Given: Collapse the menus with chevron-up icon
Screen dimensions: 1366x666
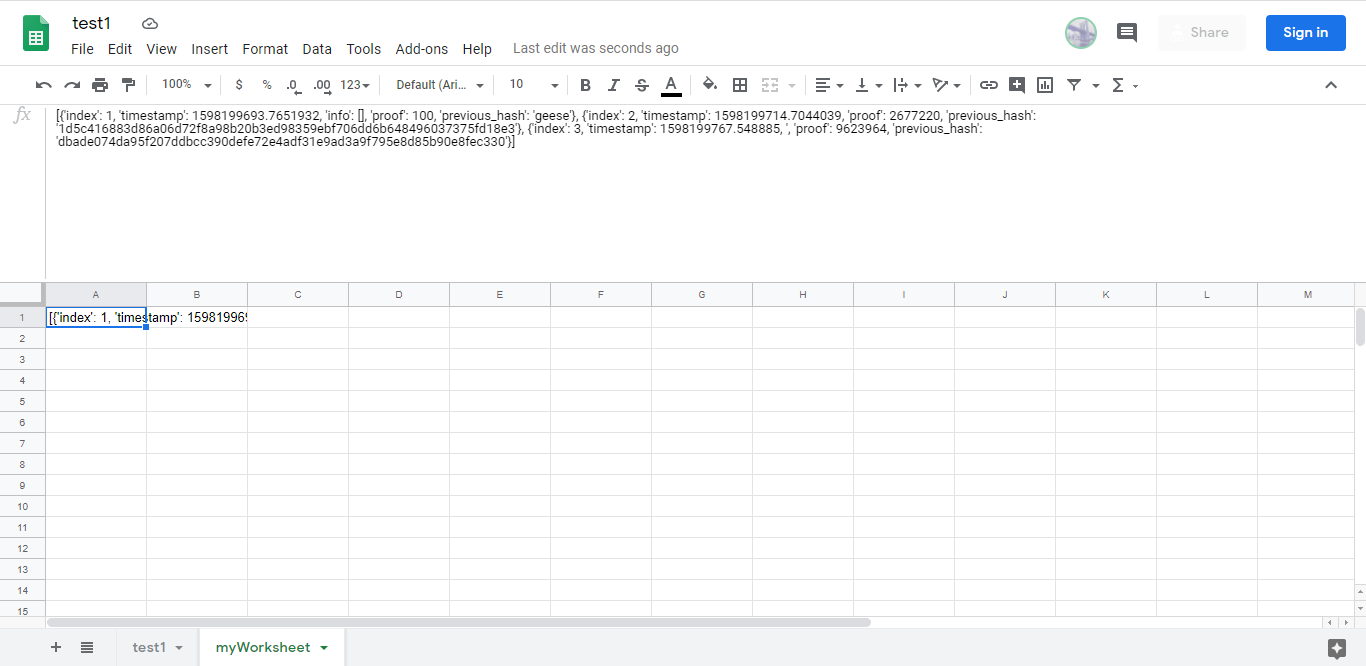Looking at the screenshot, I should click(x=1331, y=85).
